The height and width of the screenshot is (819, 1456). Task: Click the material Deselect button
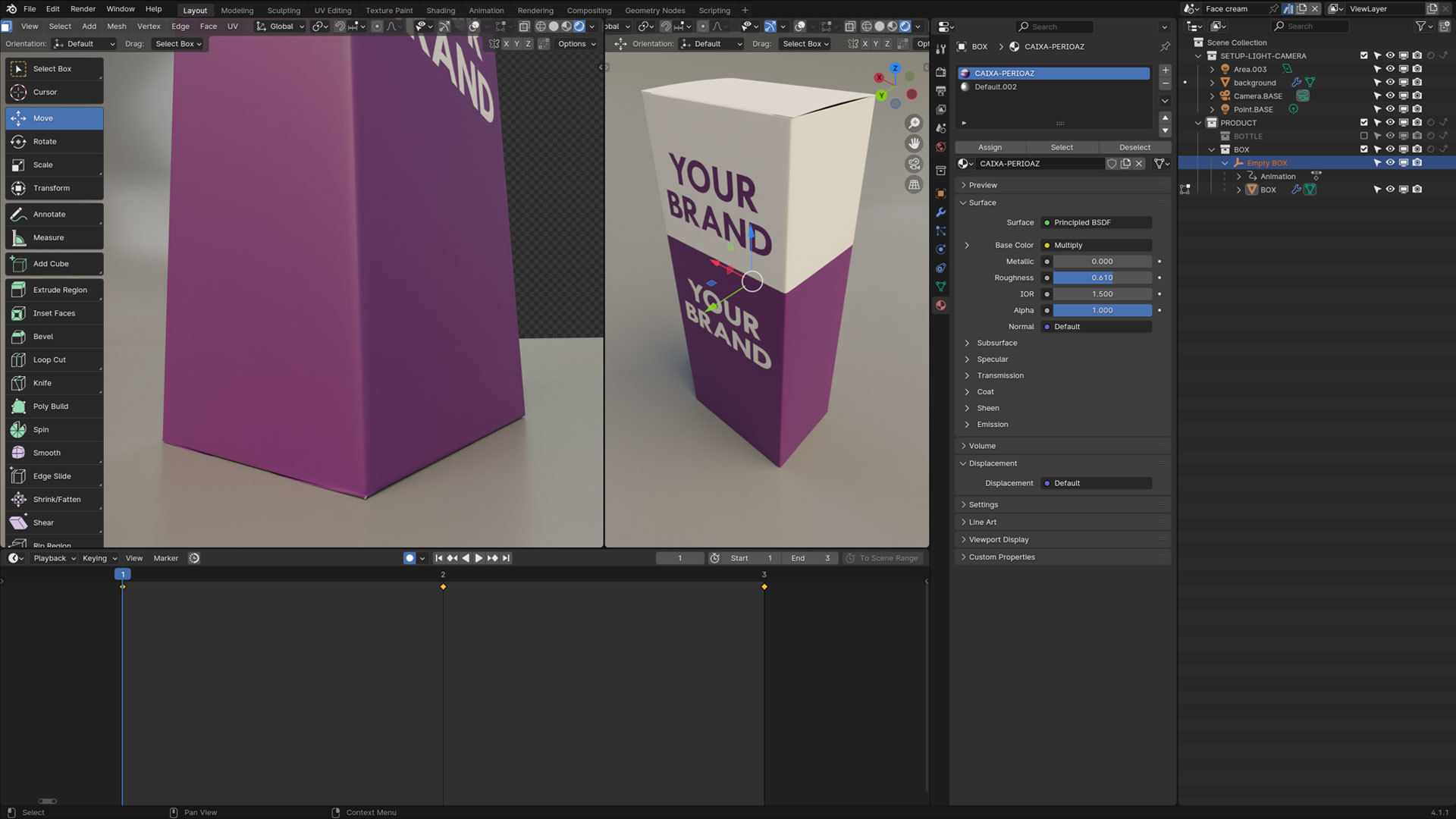point(1134,147)
